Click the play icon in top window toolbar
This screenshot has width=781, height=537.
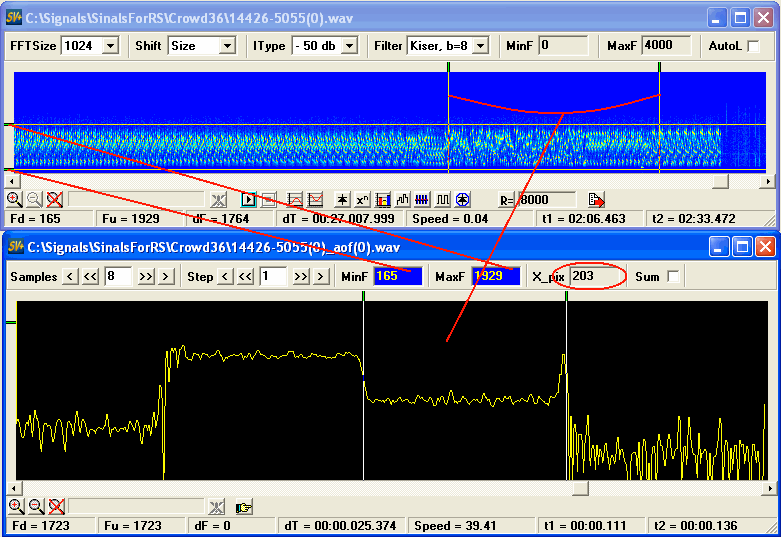pyautogui.click(x=249, y=199)
